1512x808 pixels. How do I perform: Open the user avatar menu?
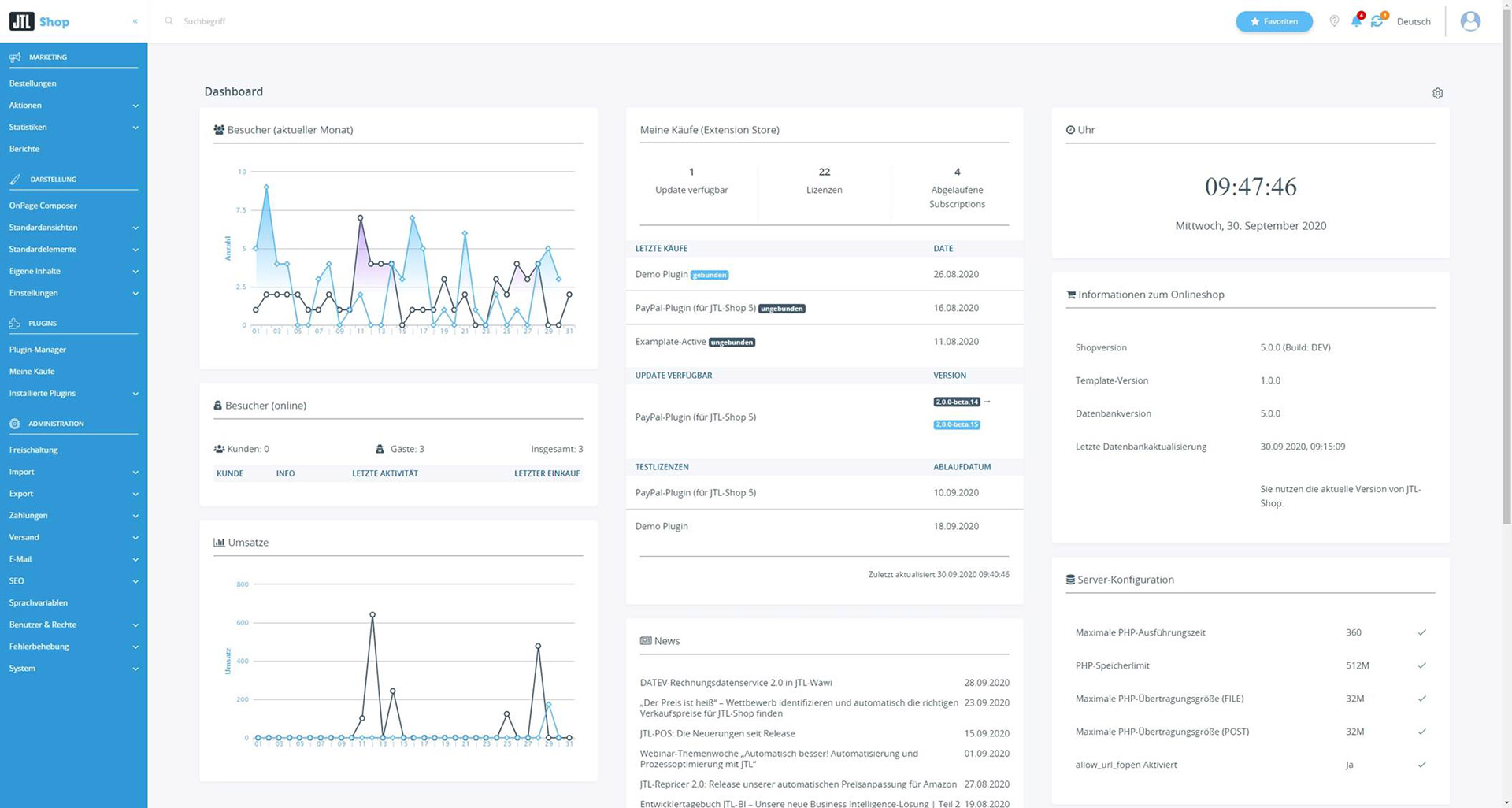pyautogui.click(x=1469, y=21)
